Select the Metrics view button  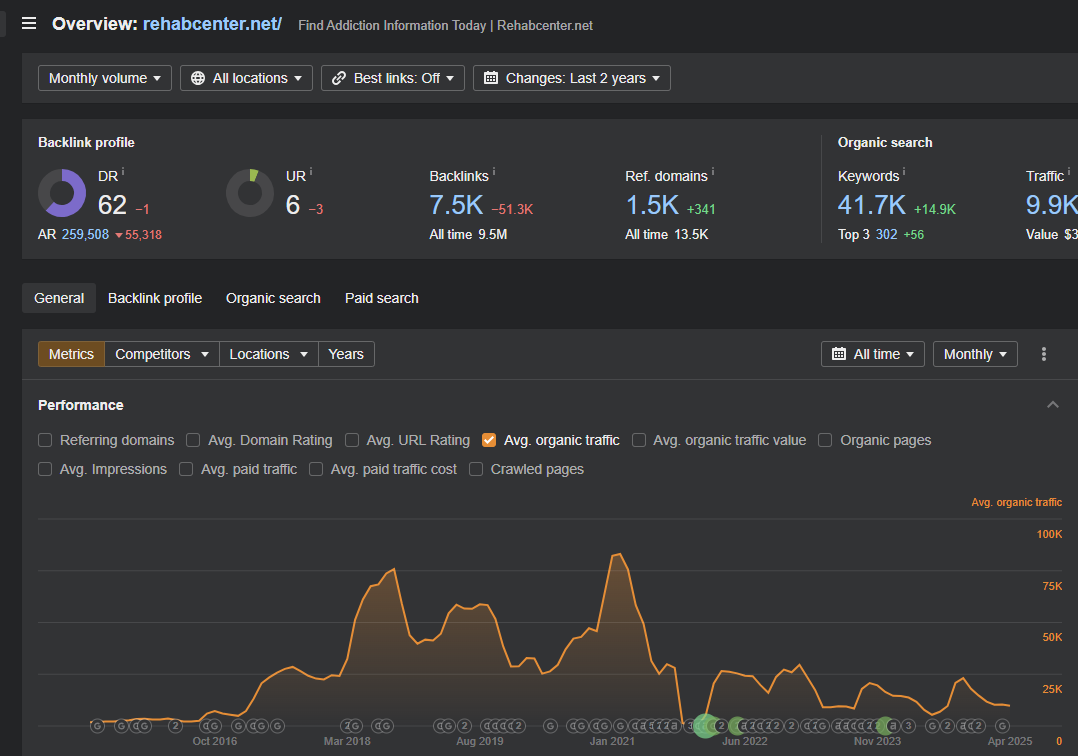(72, 354)
